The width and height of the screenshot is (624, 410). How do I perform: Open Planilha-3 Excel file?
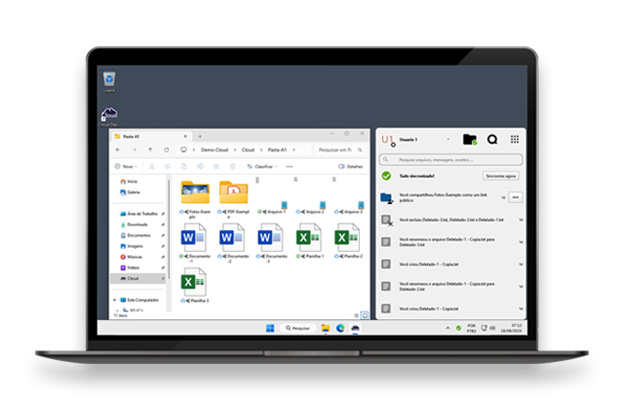pos(193,284)
